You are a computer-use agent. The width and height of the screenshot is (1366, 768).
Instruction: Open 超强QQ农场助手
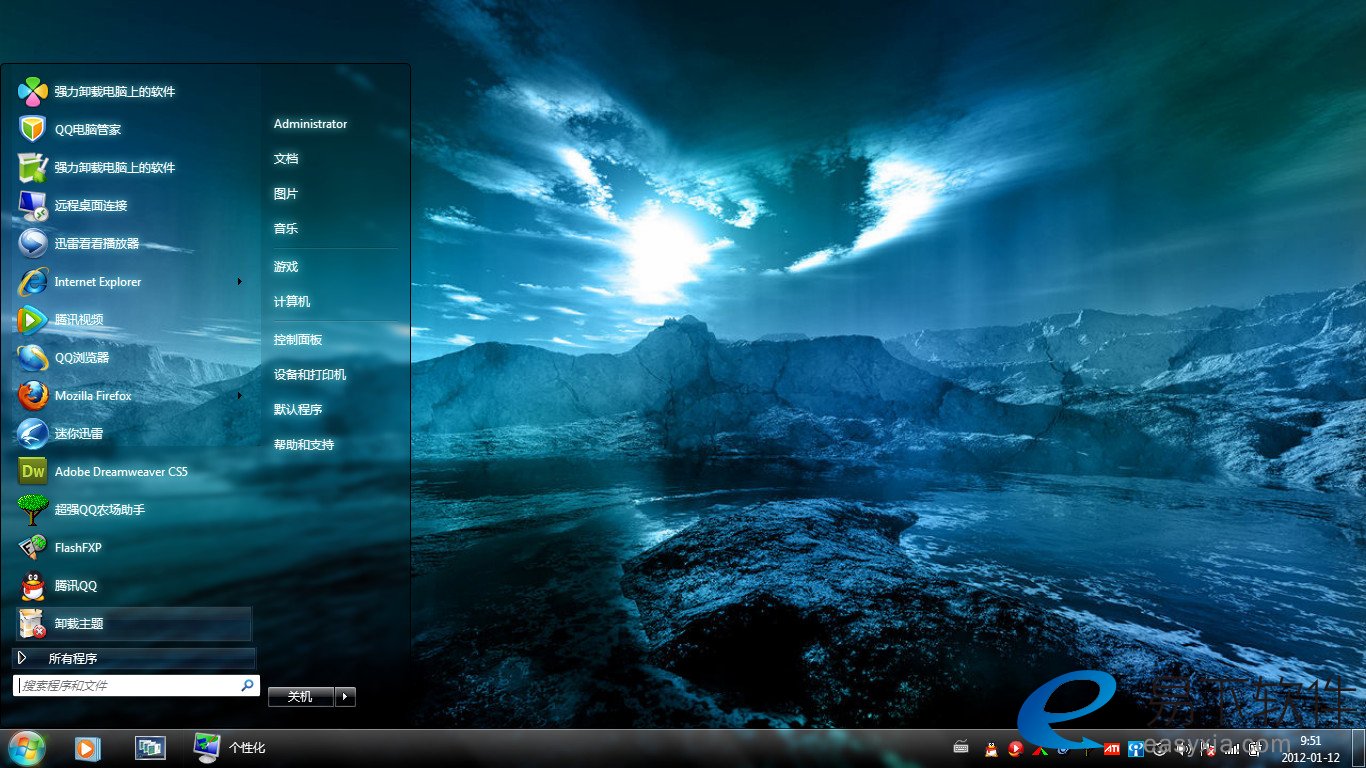(99, 509)
